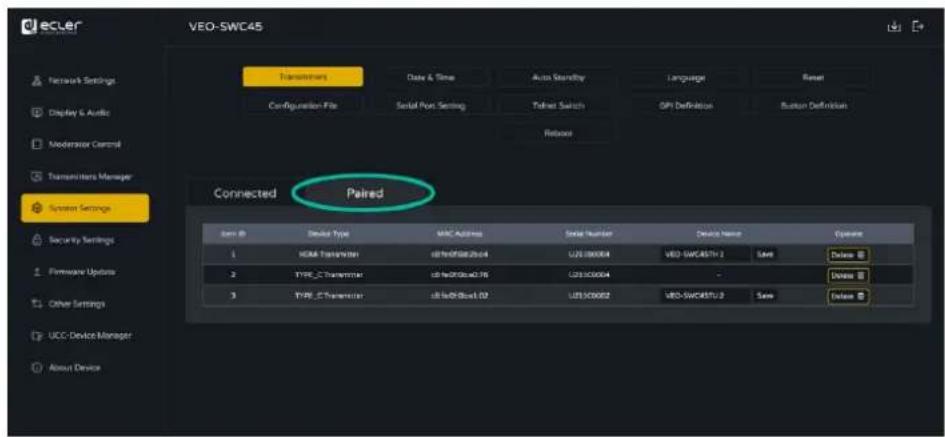Screen dimensions: 945x437
Task: Save device name for item 3
Action: pyautogui.click(x=765, y=296)
